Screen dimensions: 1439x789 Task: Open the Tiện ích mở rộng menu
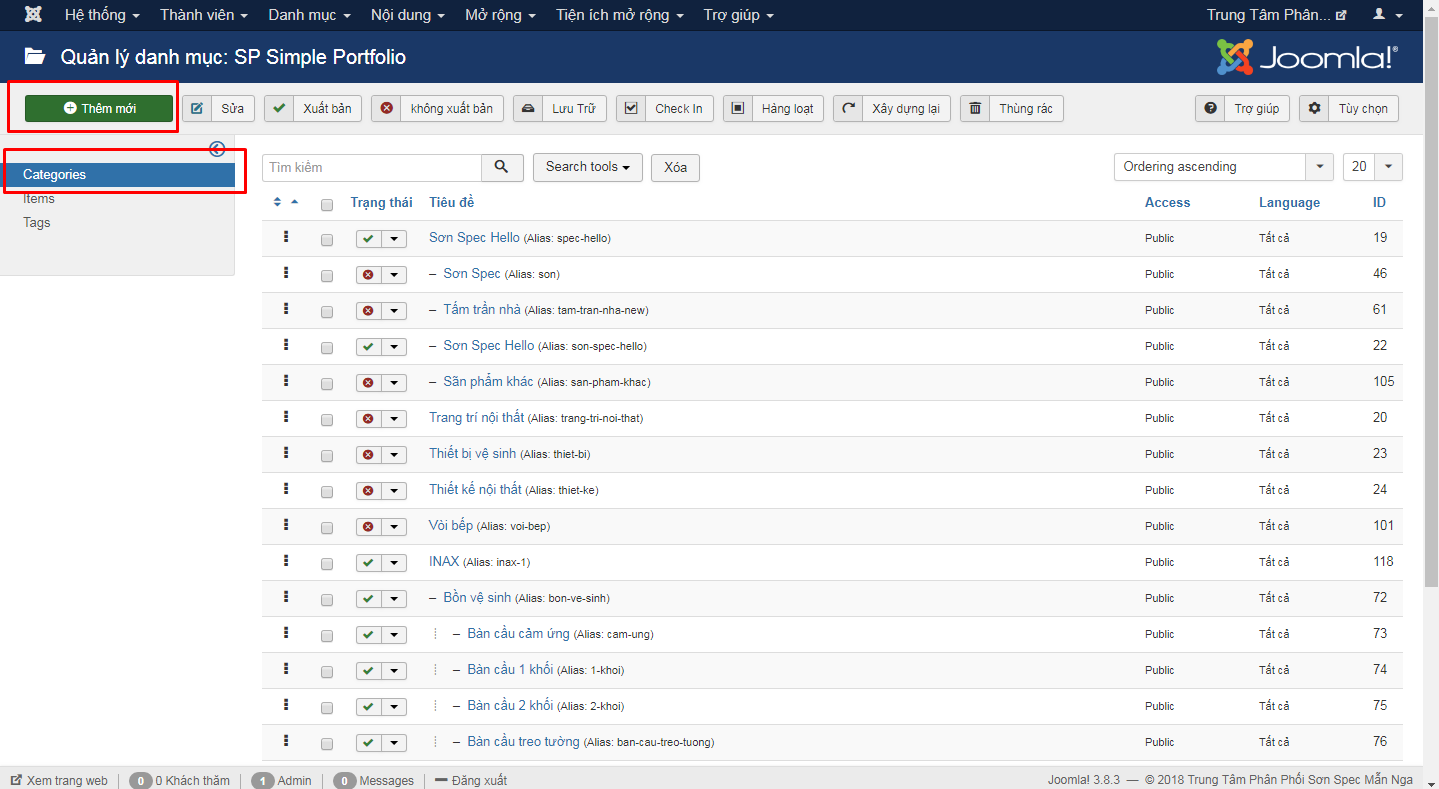coord(620,15)
